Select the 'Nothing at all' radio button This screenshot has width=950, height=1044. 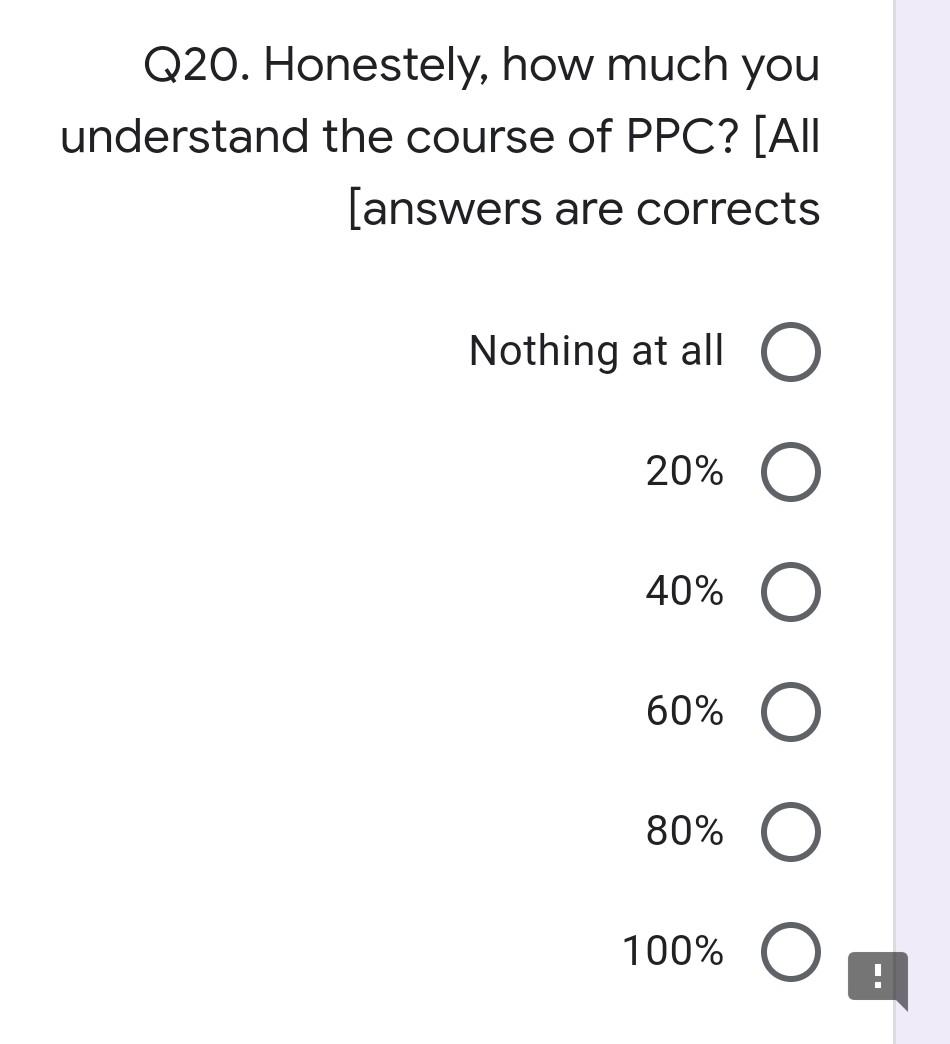click(x=791, y=351)
